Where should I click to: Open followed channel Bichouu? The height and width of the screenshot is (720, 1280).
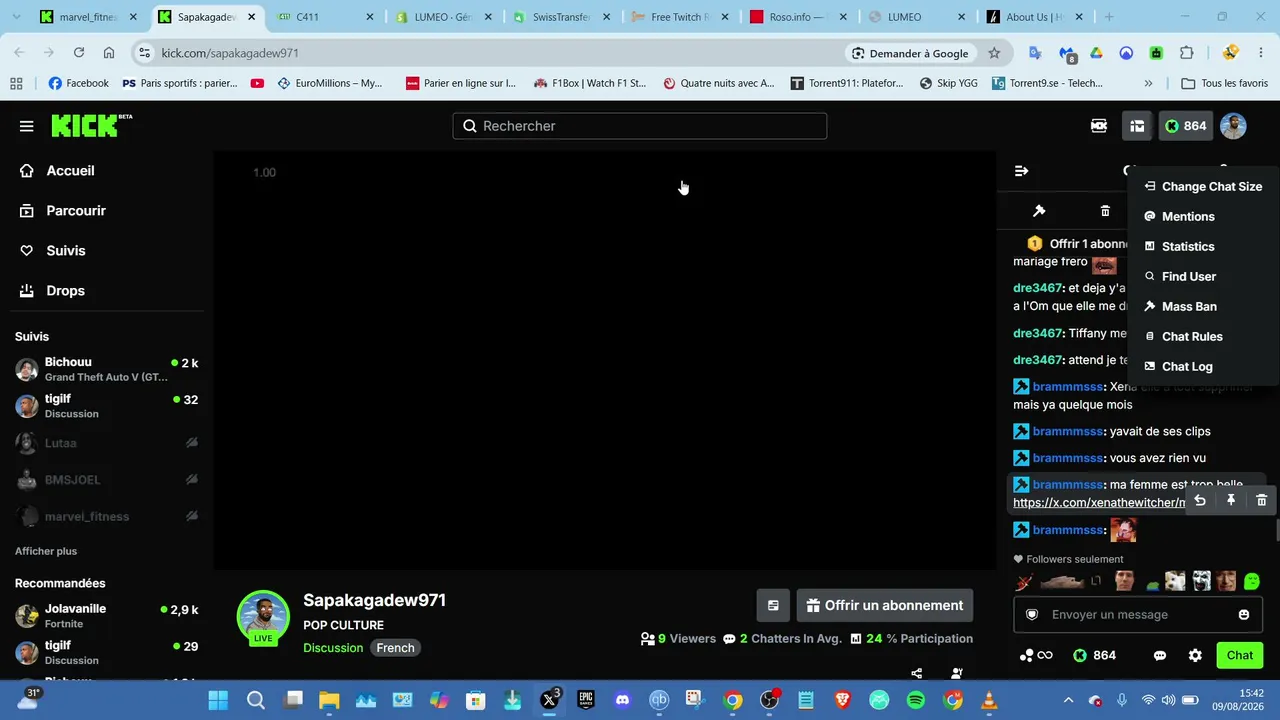(107, 369)
